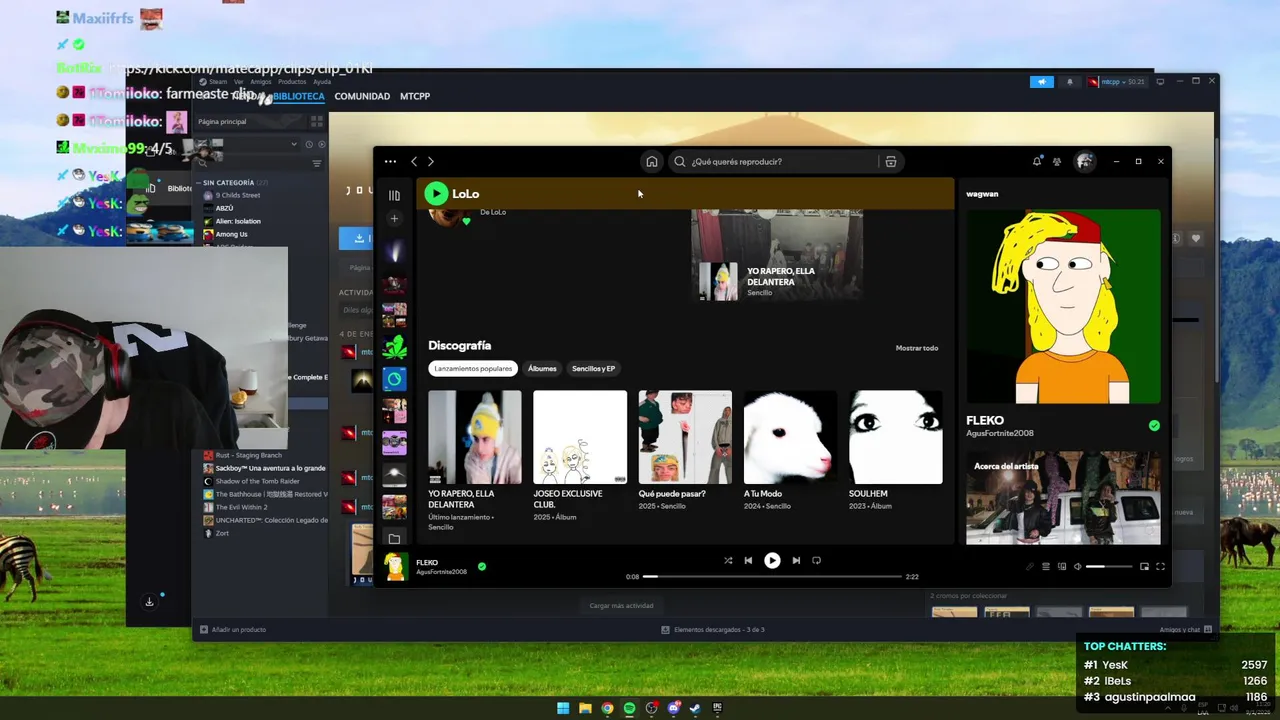
Task: Open Steam 'Amigos' menu
Action: [260, 82]
